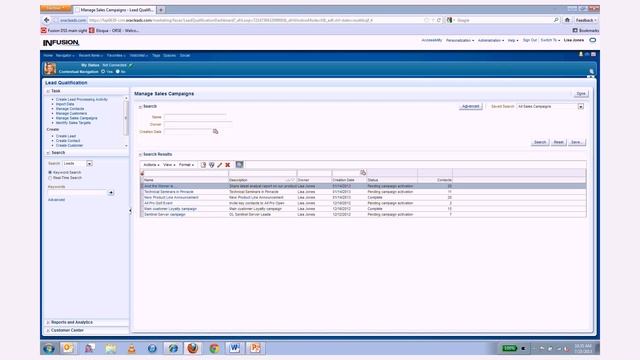
Task: Open the Creation Date calendar picker in Search
Action: (x=216, y=131)
